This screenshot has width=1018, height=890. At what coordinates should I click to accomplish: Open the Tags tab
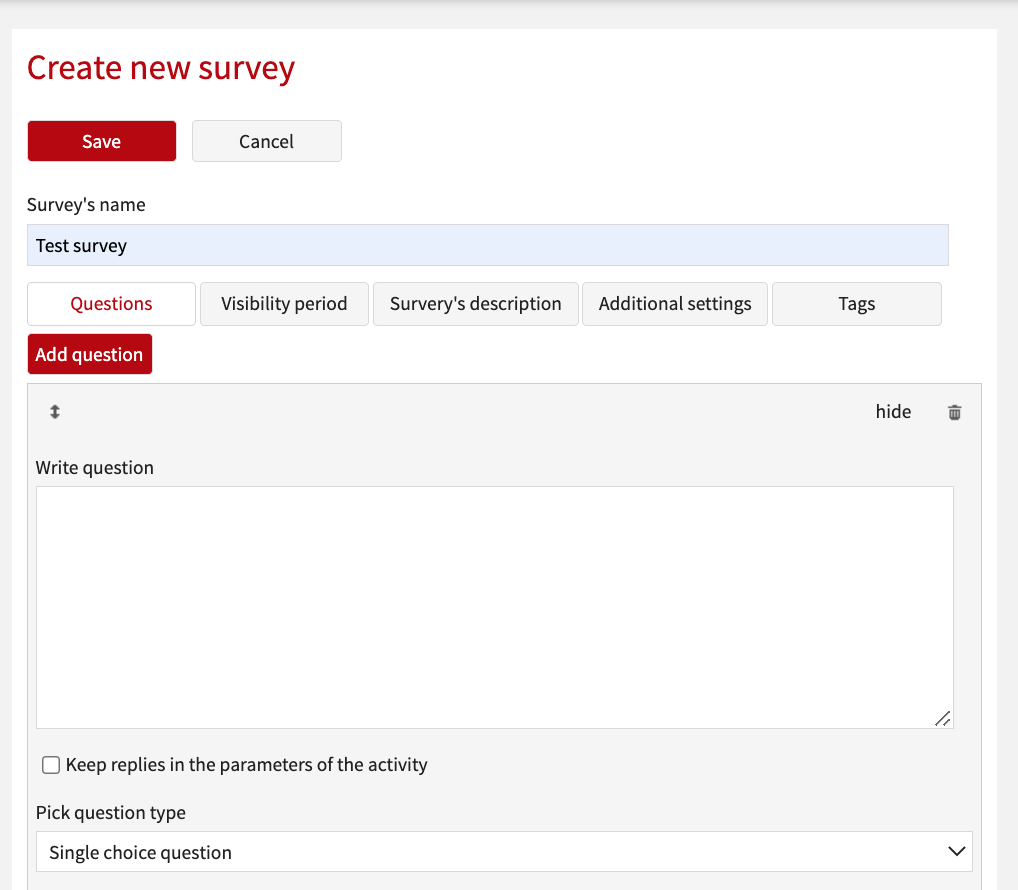pyautogui.click(x=857, y=304)
